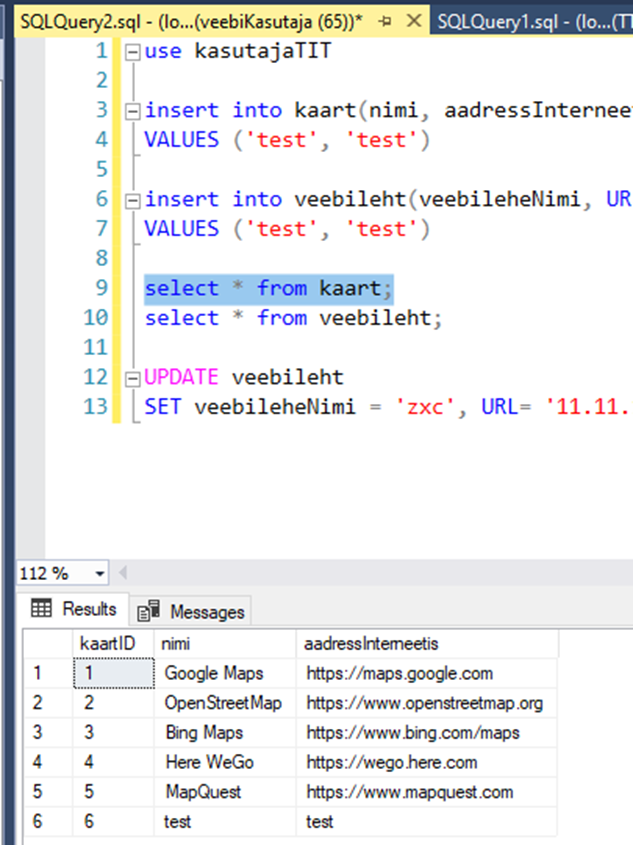
Task: Collapse the 'use kasutajaTIT' code block
Action: (131, 51)
